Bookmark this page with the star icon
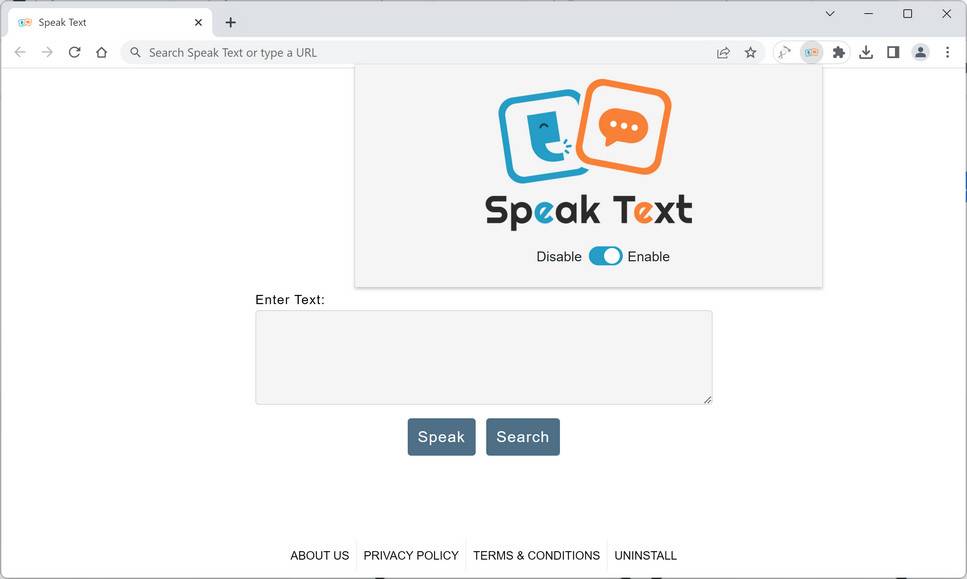This screenshot has width=967, height=579. click(x=750, y=52)
